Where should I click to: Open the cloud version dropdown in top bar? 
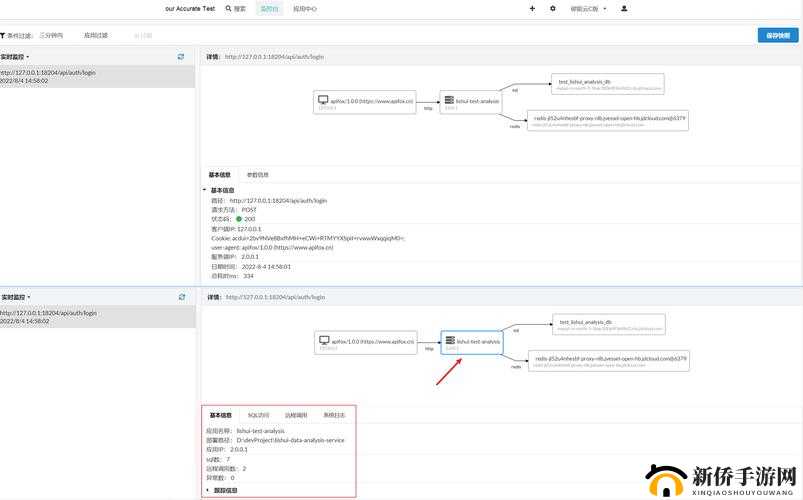(586, 8)
